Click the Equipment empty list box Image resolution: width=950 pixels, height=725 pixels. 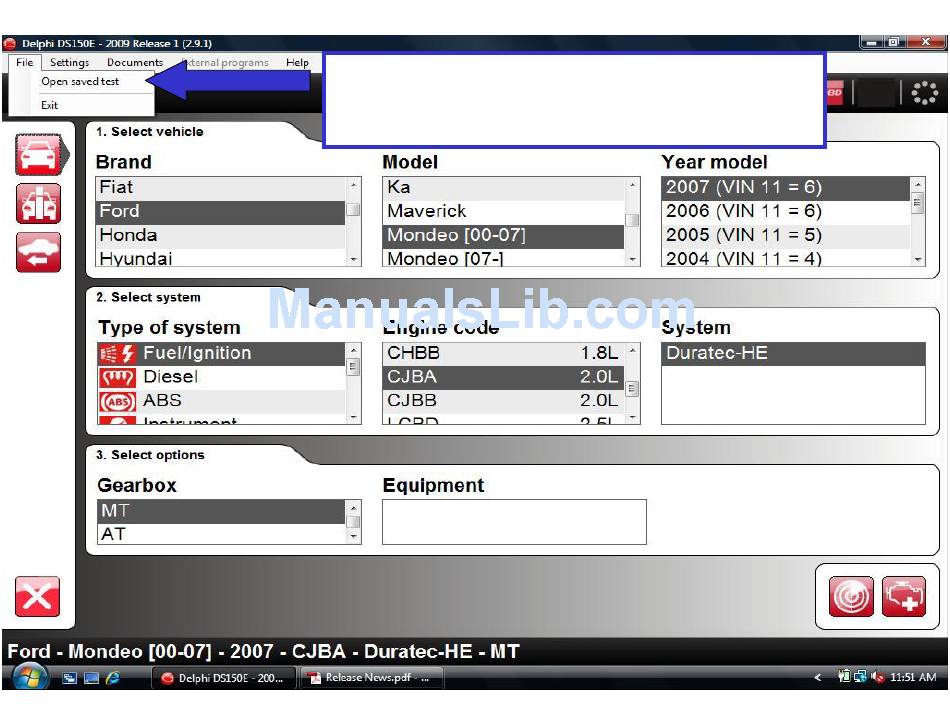pos(514,522)
